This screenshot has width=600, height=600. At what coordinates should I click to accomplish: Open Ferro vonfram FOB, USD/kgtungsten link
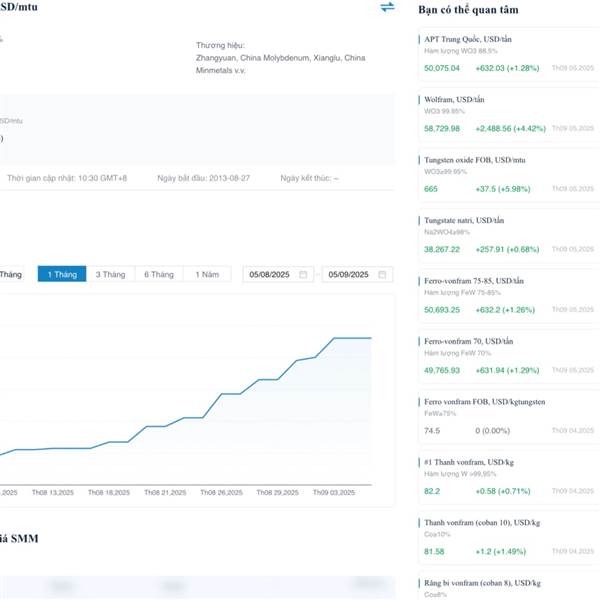pyautogui.click(x=484, y=402)
